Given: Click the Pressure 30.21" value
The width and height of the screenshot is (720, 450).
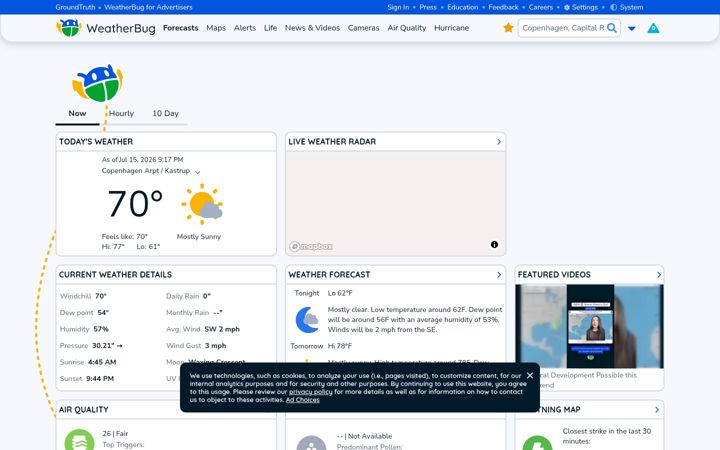Looking at the screenshot, I should (x=107, y=346).
